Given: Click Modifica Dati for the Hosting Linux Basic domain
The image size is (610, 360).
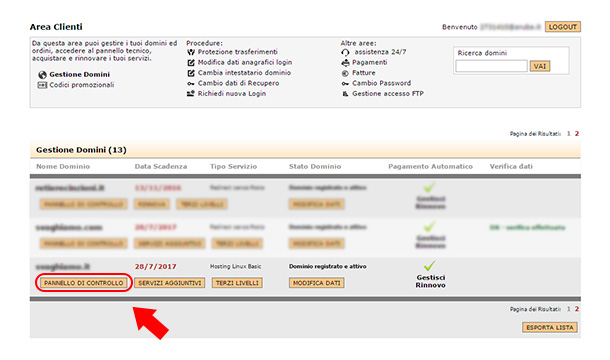Looking at the screenshot, I should coord(316,283).
